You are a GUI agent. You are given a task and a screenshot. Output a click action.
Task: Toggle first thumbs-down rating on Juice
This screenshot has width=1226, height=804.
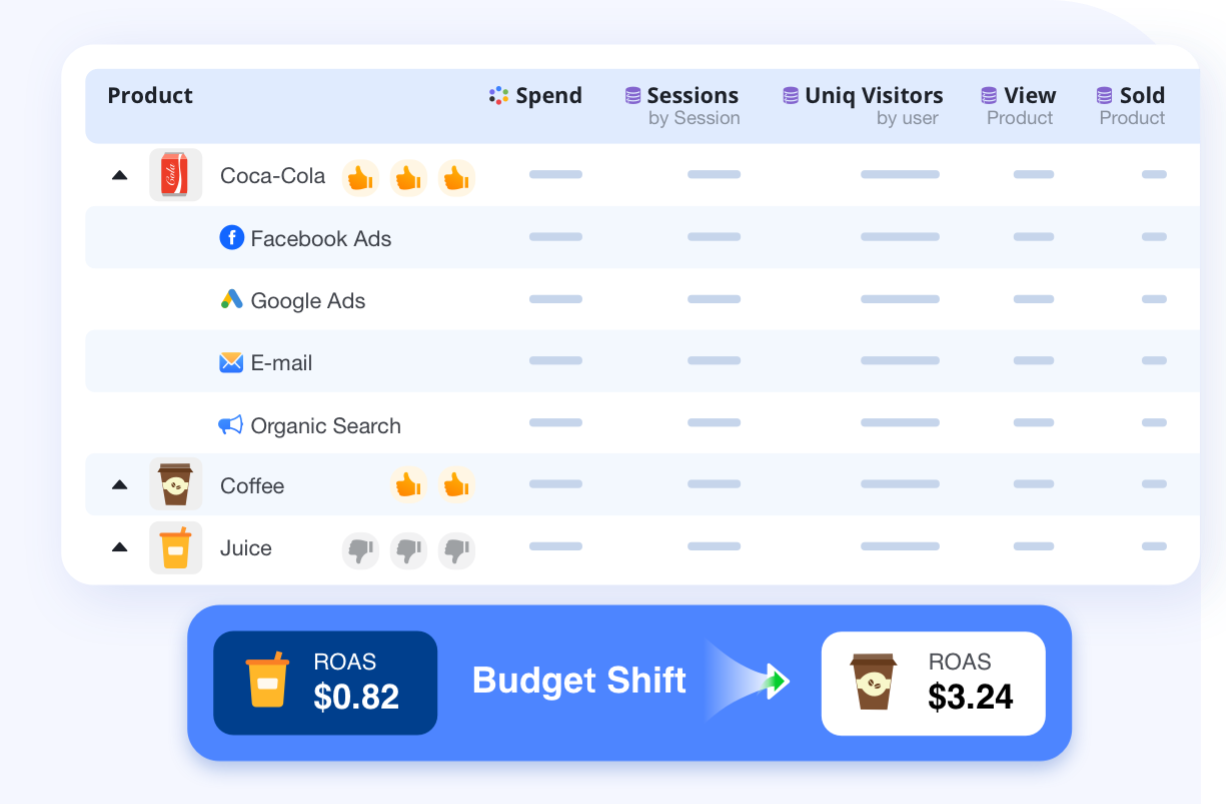click(x=360, y=550)
